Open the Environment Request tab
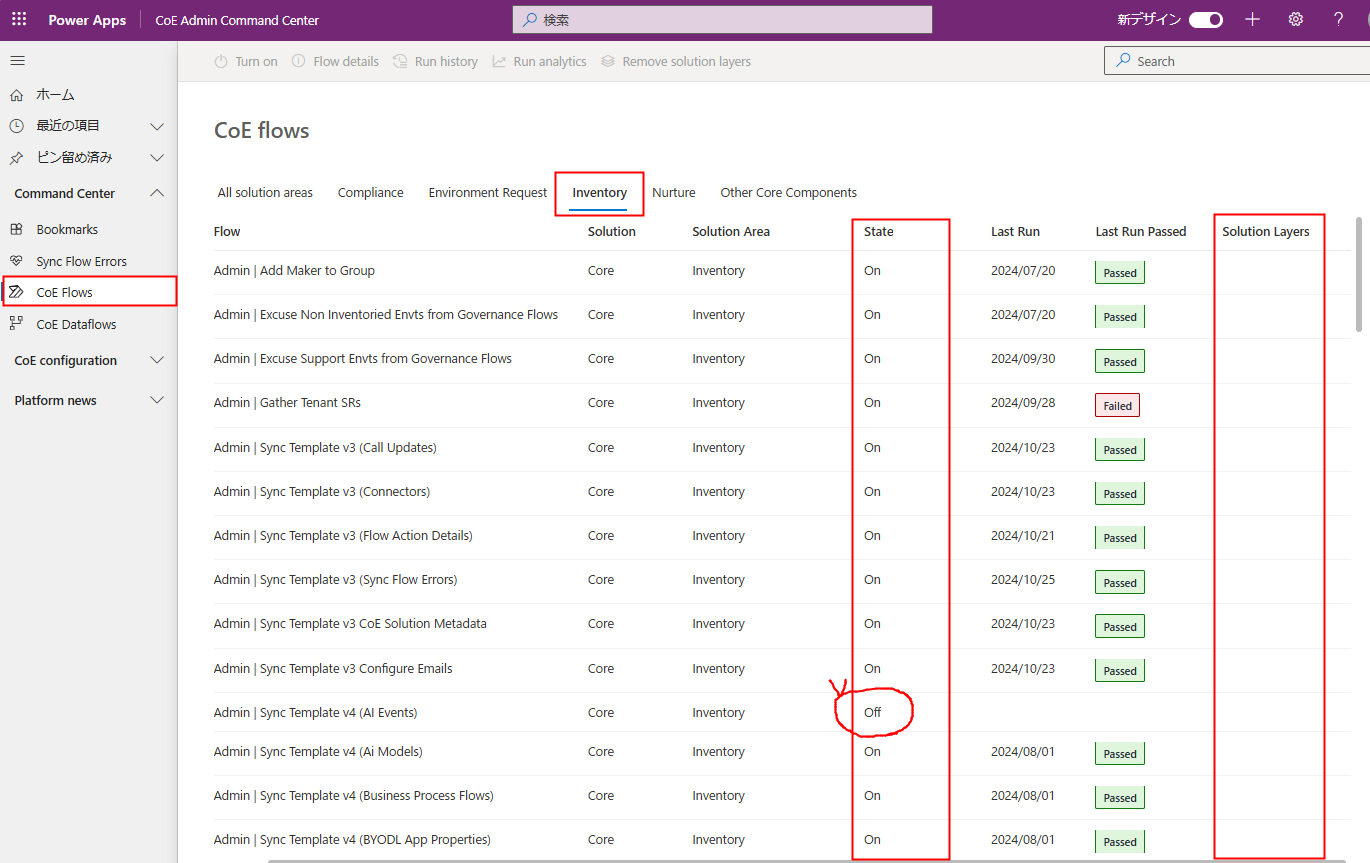Screen dimensions: 1370x863 488,193
